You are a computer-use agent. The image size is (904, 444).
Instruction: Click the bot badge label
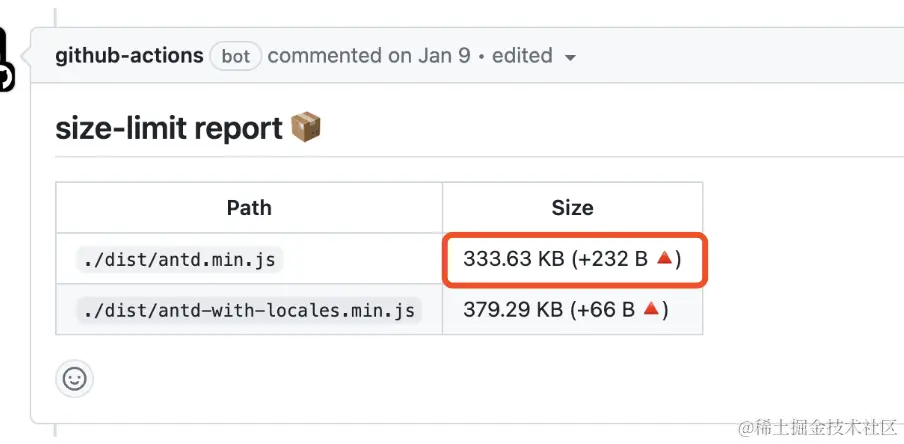pyautogui.click(x=236, y=56)
